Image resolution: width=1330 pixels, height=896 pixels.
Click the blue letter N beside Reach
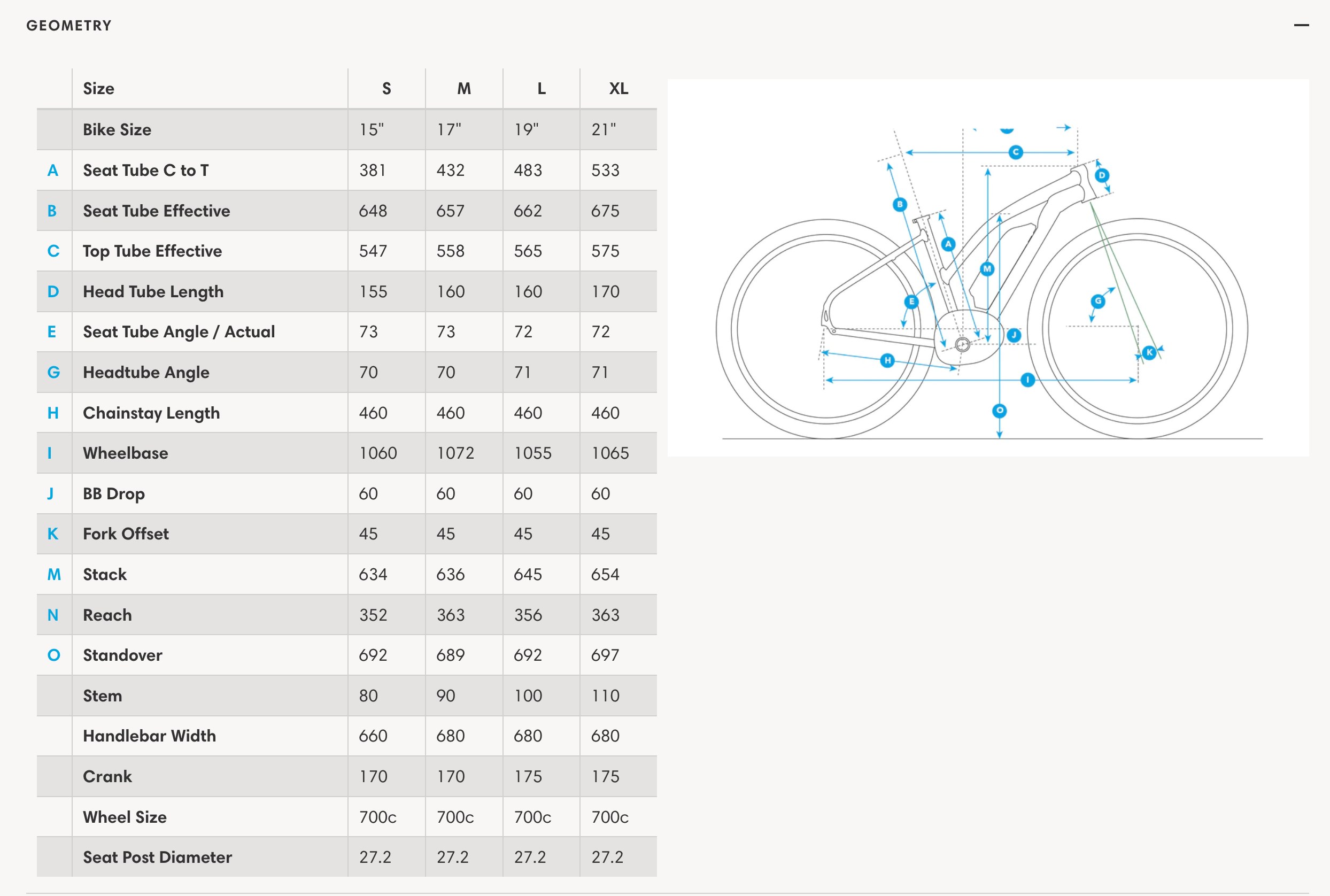(52, 615)
